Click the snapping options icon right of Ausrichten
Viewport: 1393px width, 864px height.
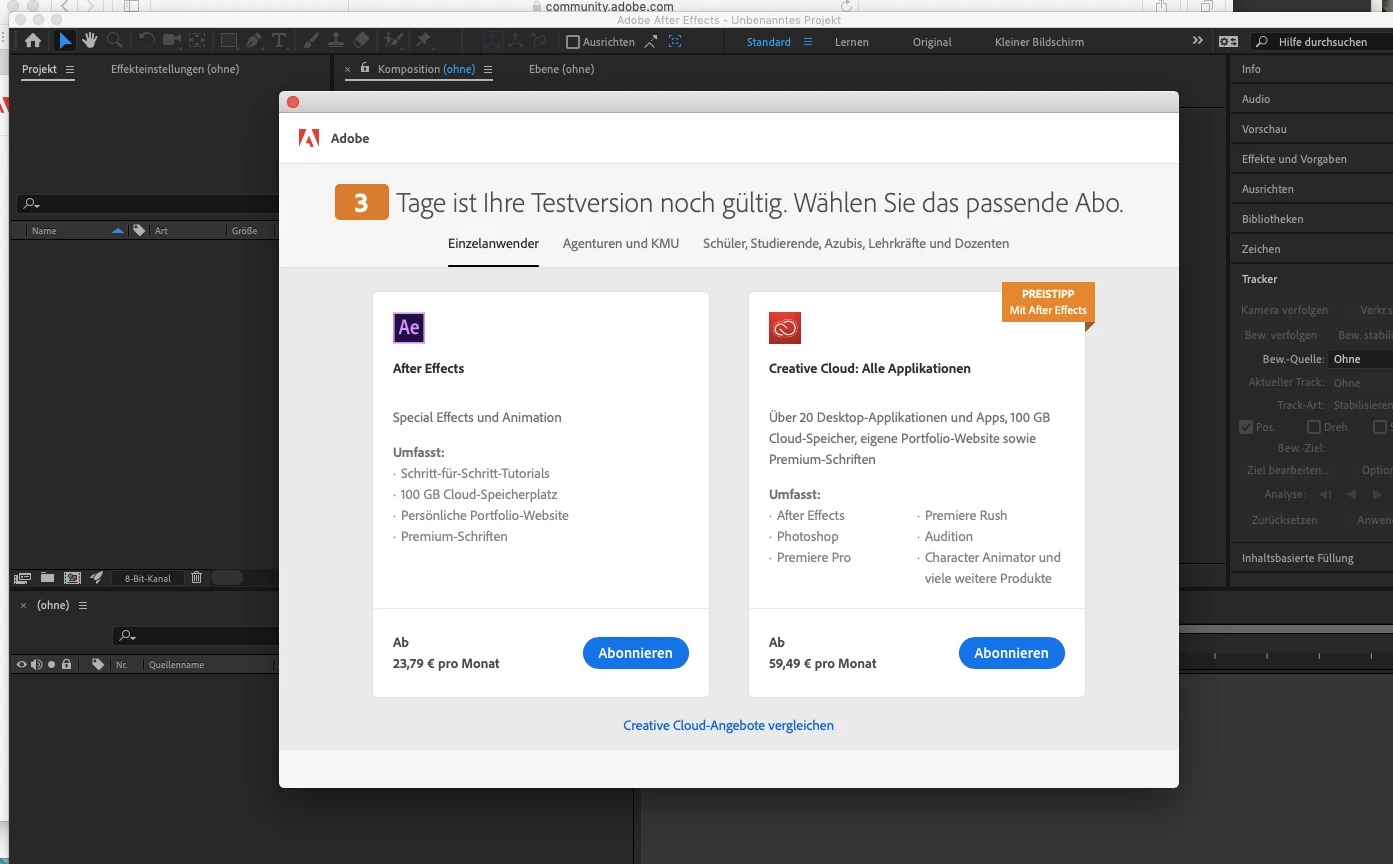click(x=651, y=41)
